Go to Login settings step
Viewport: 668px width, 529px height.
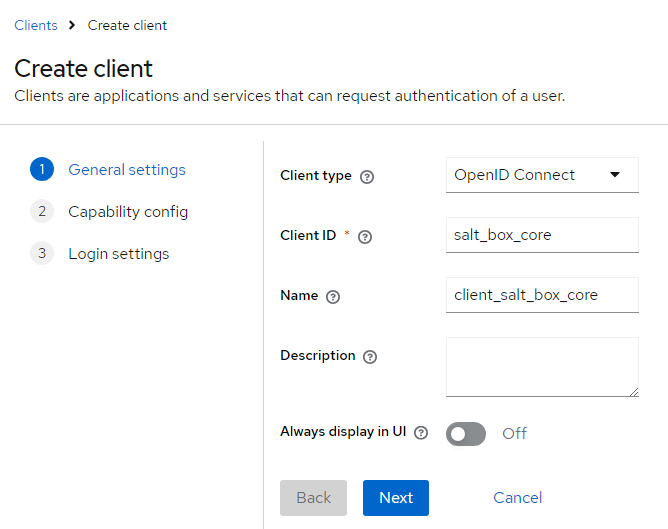click(118, 254)
